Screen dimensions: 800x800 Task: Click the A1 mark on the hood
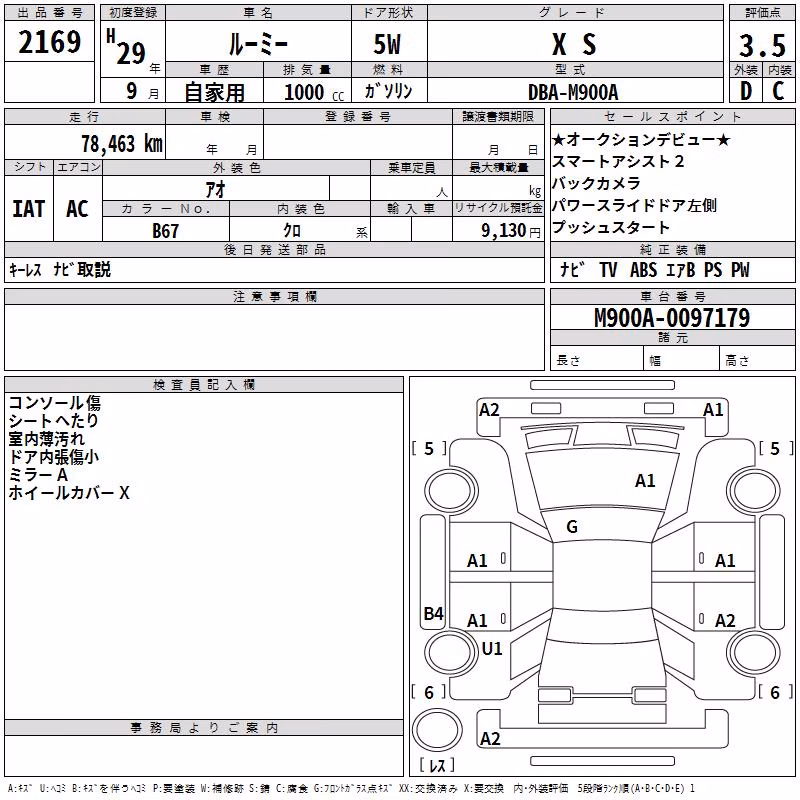[645, 481]
